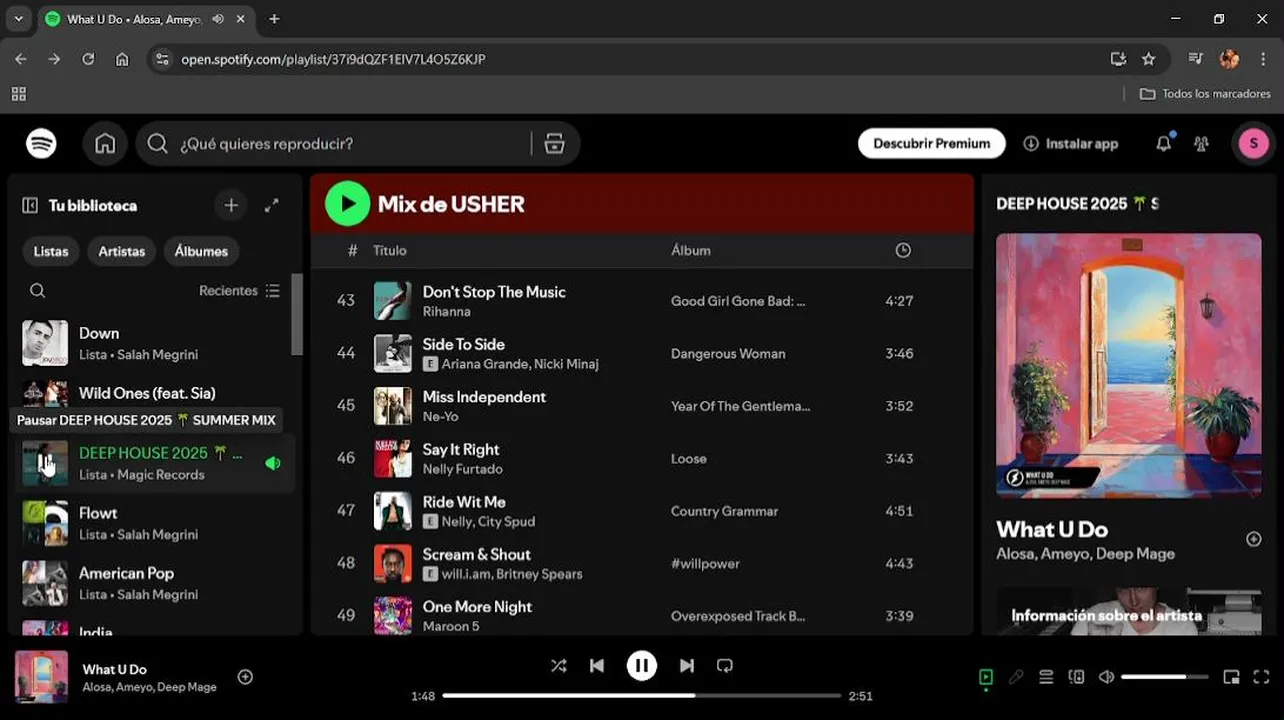1284x720 pixels.
Task: Click the now playing cover thumbnail at bottom
Action: 41,677
